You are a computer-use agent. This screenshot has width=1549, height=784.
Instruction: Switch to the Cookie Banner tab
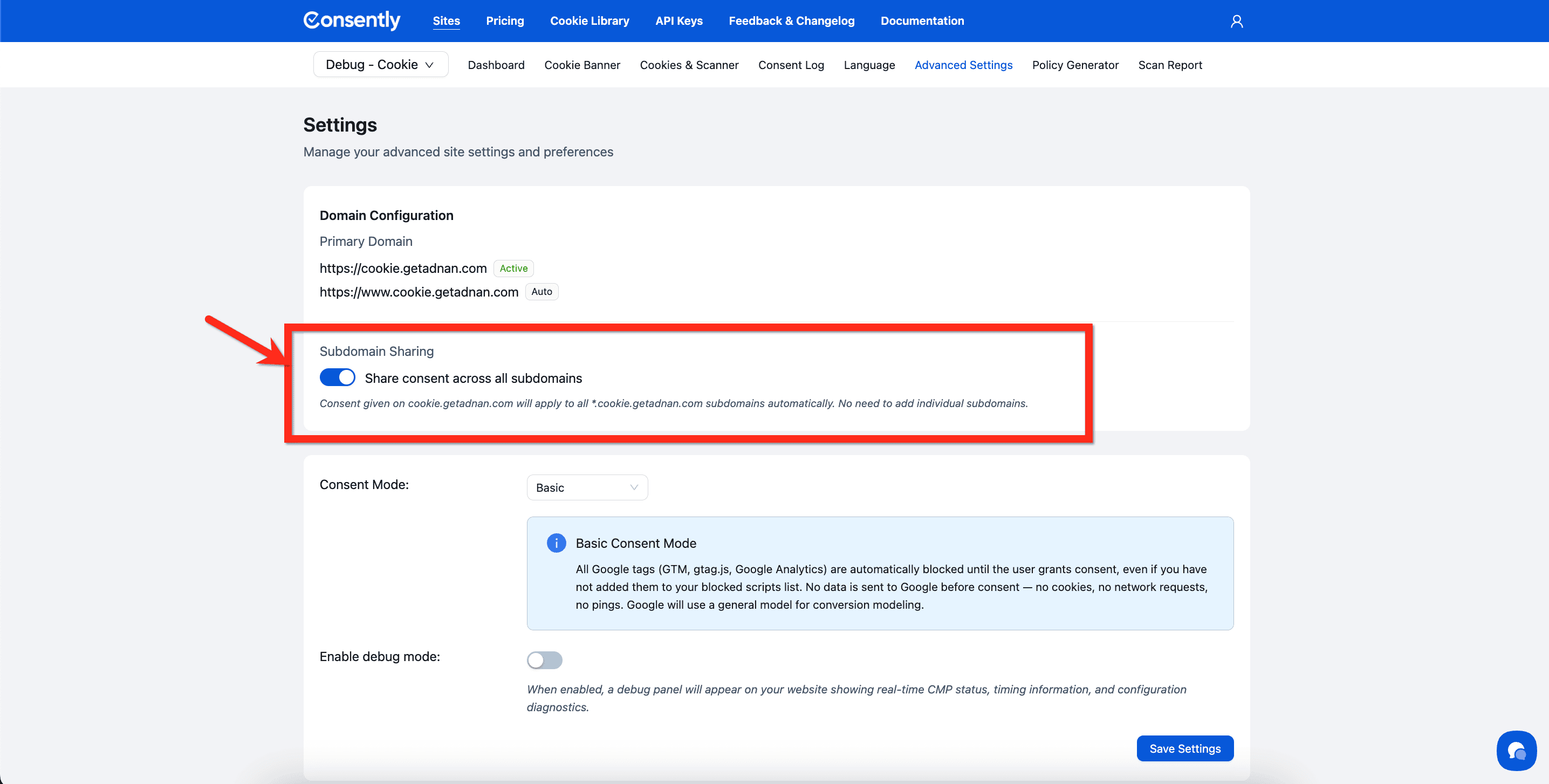coord(582,65)
